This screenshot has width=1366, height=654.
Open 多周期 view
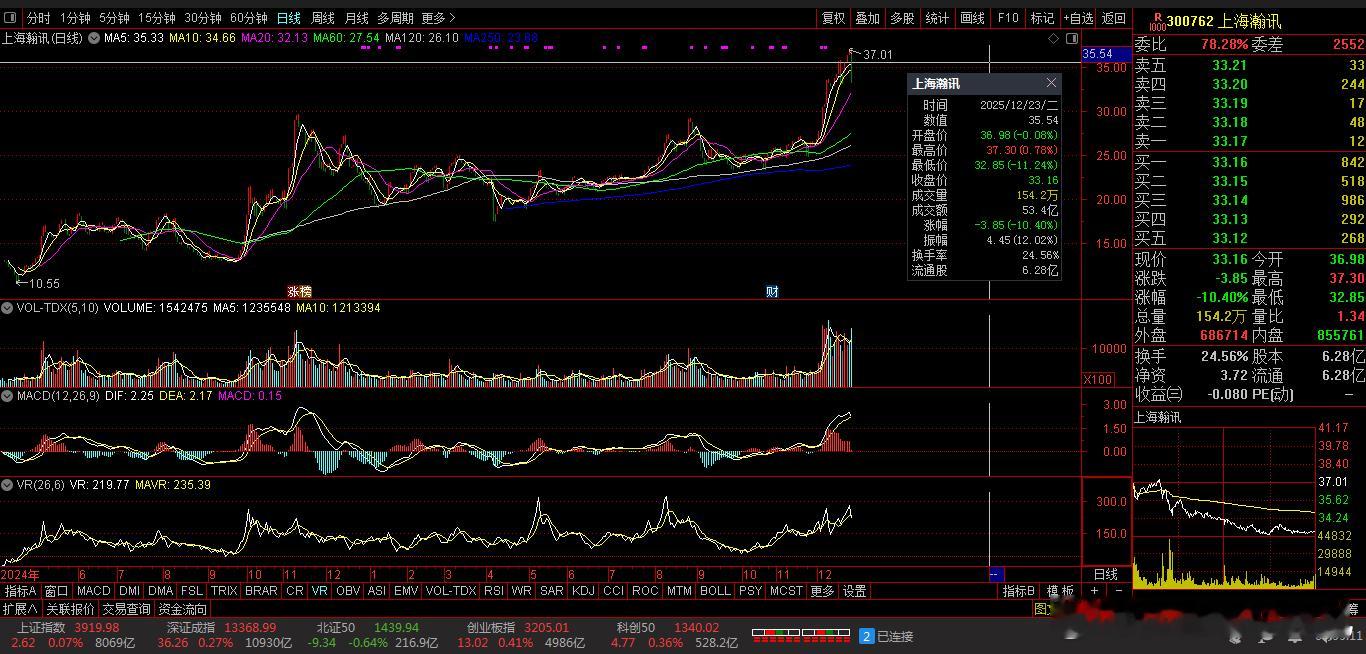(395, 18)
